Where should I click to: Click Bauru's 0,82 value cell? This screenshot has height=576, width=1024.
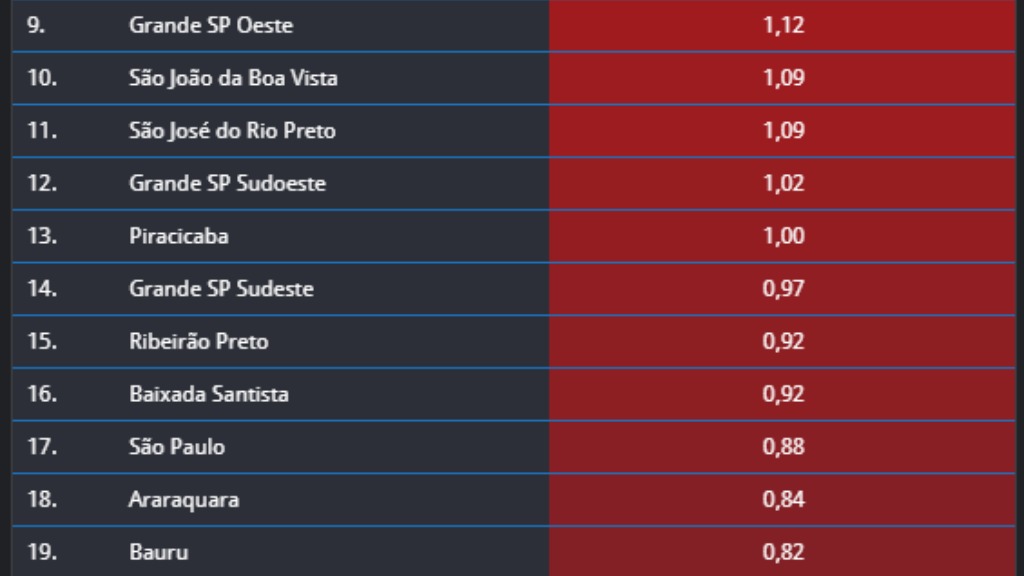(x=783, y=552)
